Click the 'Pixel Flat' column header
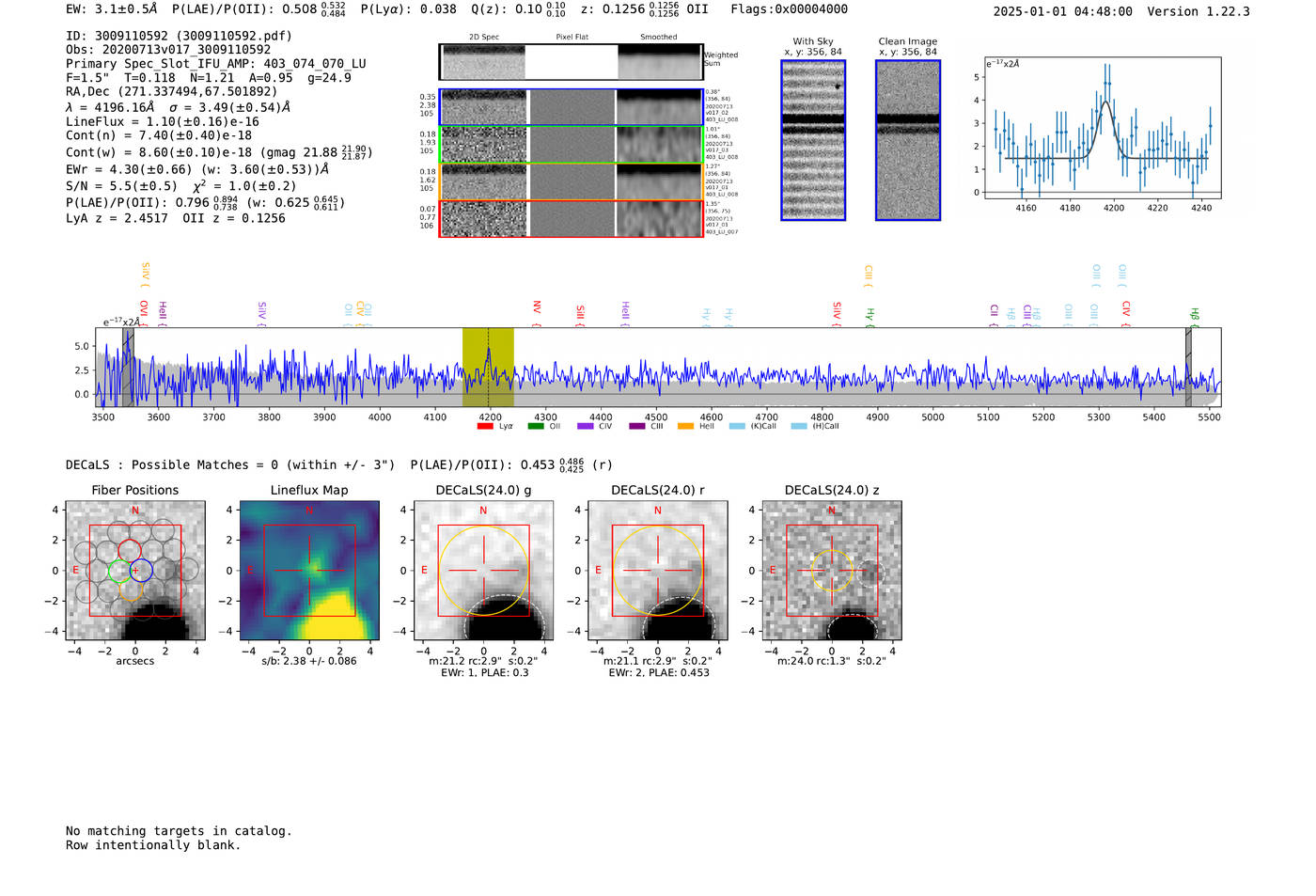The width and height of the screenshot is (1316, 896). click(x=572, y=38)
